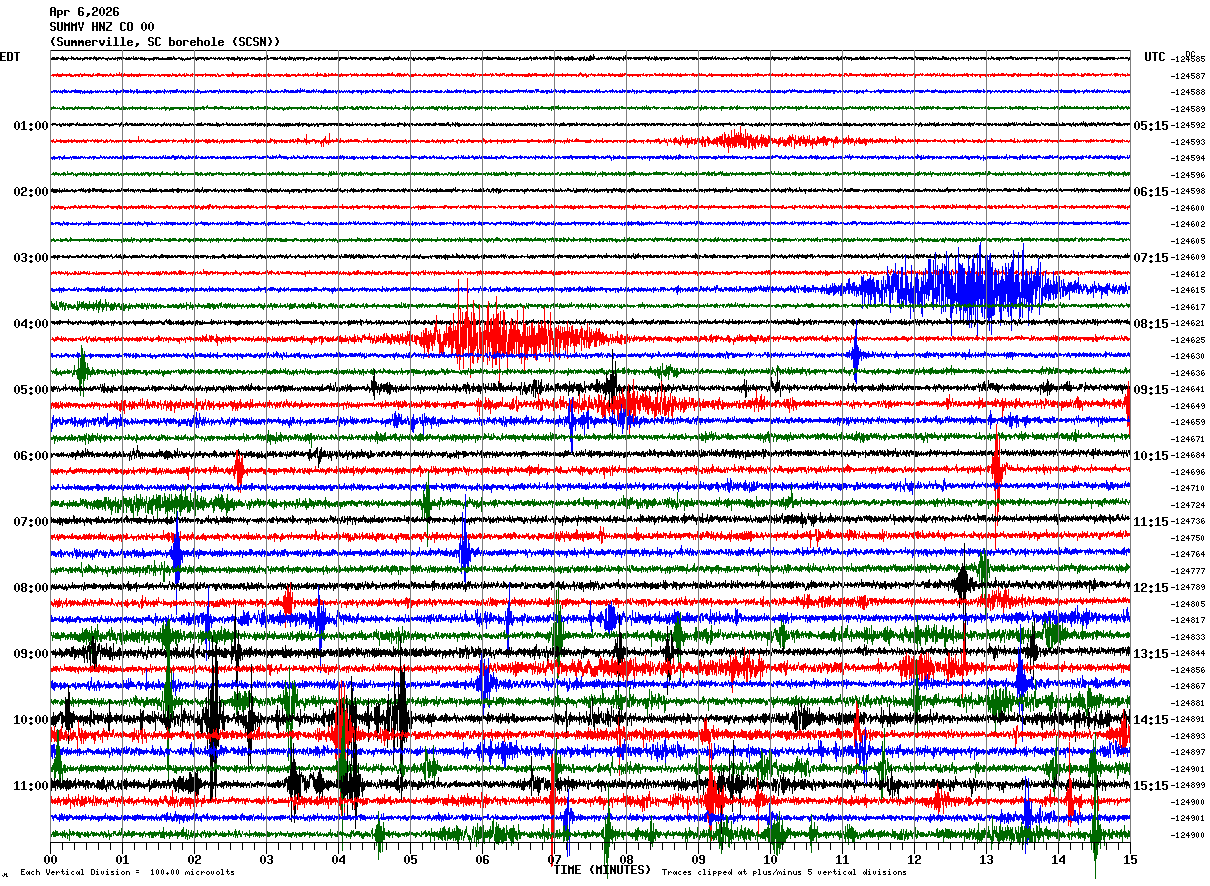
Task: Click the "04:00" EDT time label
Action: click(31, 324)
